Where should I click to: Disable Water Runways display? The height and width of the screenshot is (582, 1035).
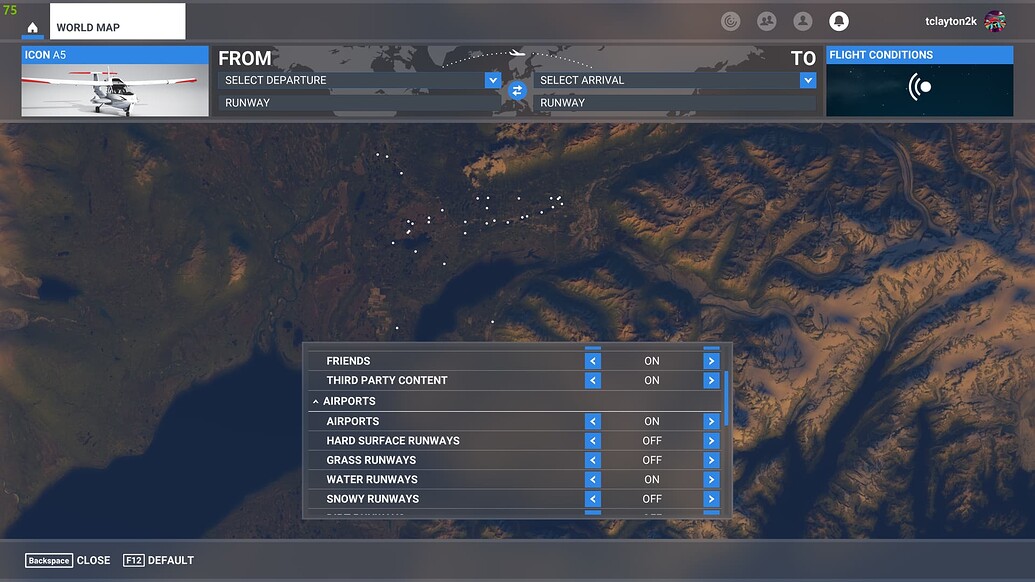592,479
